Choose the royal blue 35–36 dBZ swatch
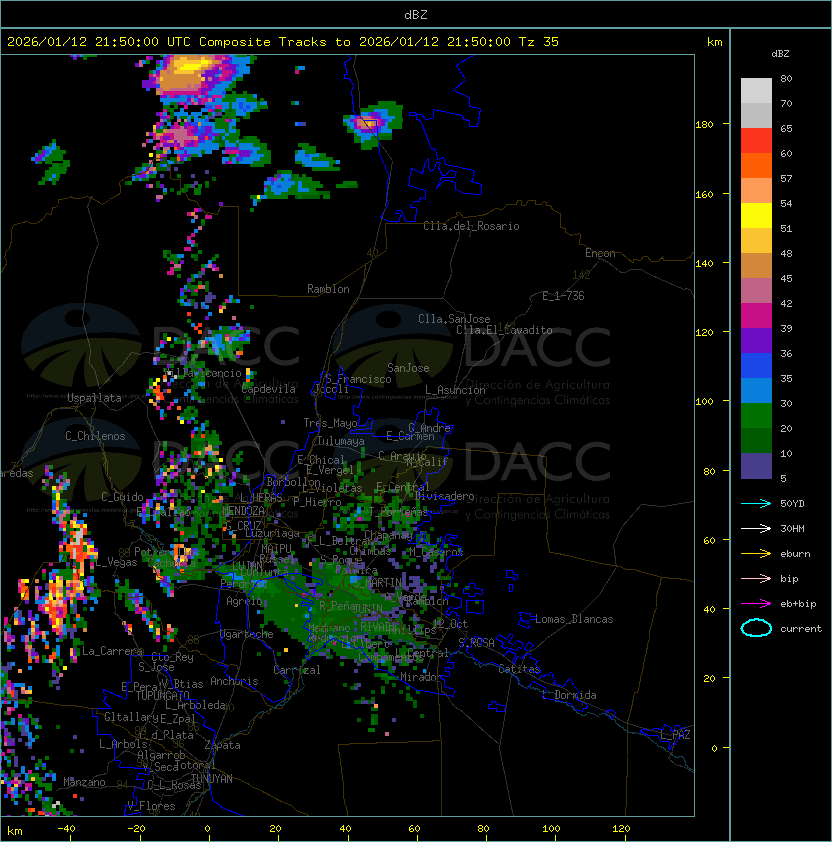The image size is (832, 842). click(756, 366)
